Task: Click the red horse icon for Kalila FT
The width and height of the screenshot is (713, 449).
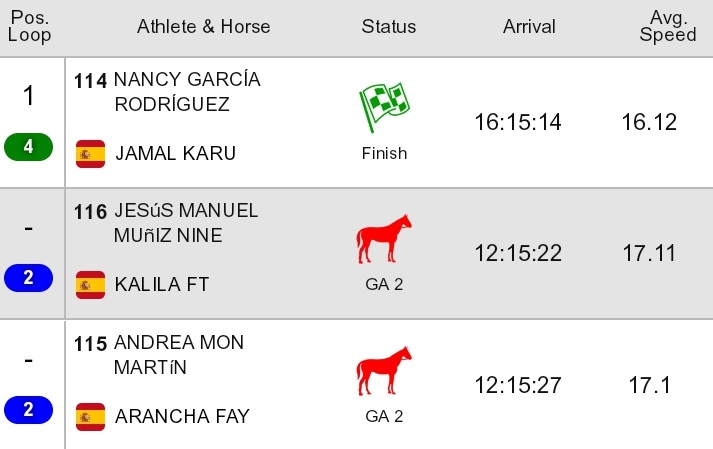Action: coord(384,239)
